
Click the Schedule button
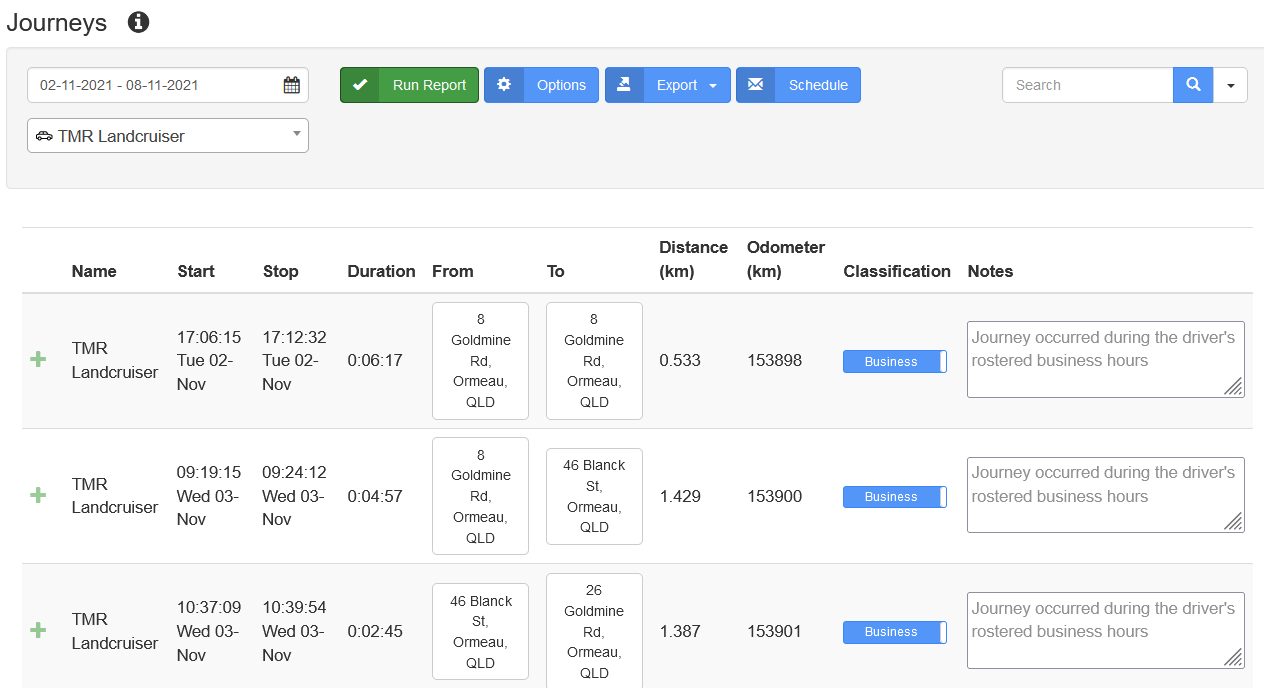[798, 85]
